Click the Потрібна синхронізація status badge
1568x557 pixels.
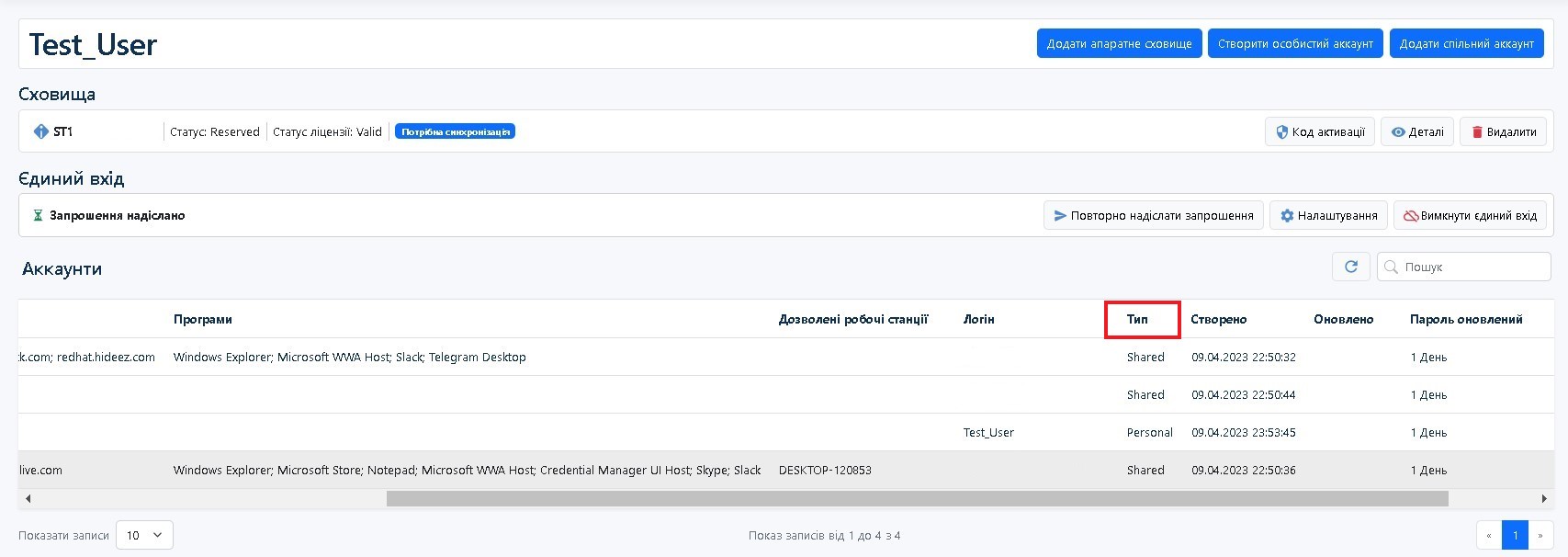pos(455,132)
